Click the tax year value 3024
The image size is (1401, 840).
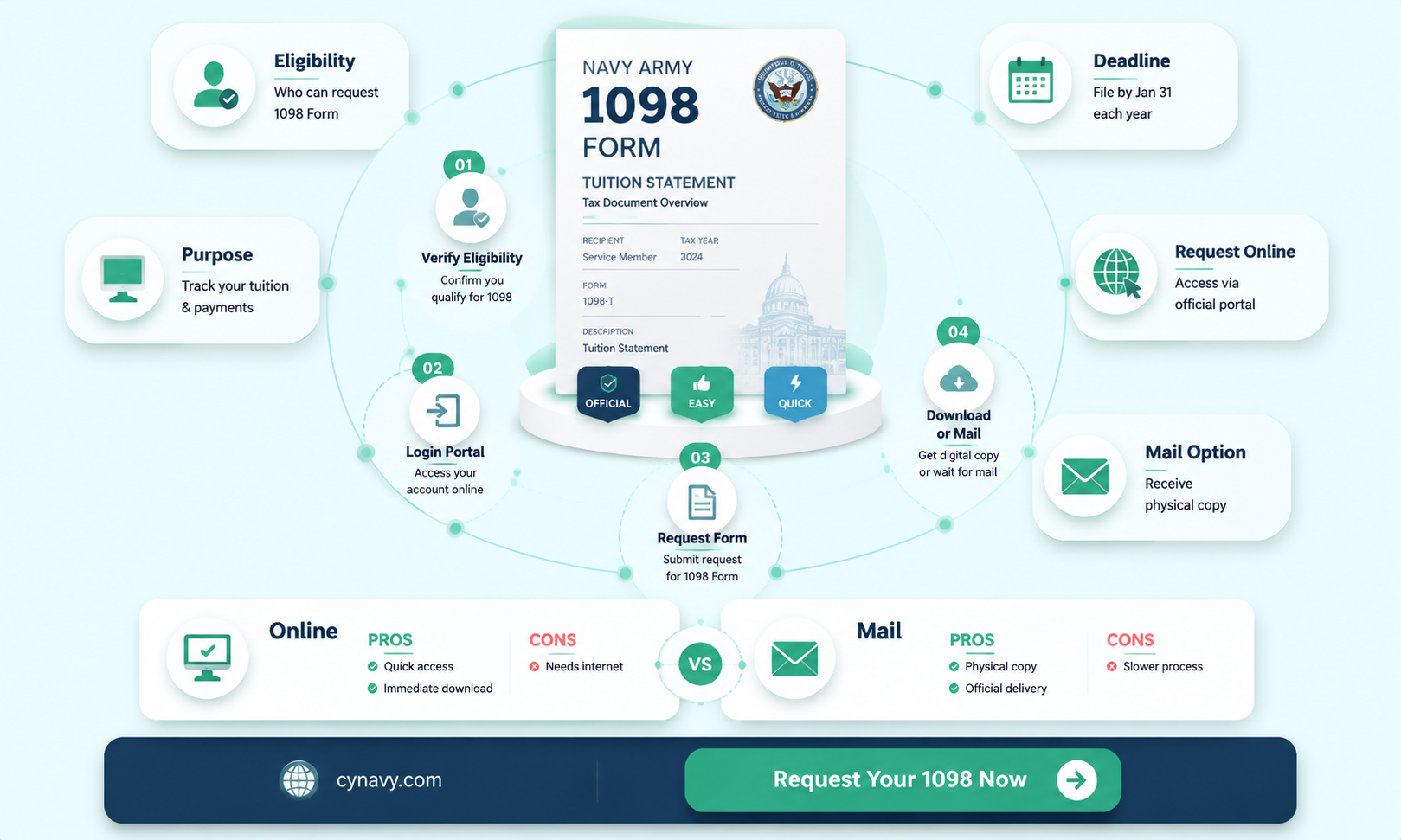click(x=691, y=257)
